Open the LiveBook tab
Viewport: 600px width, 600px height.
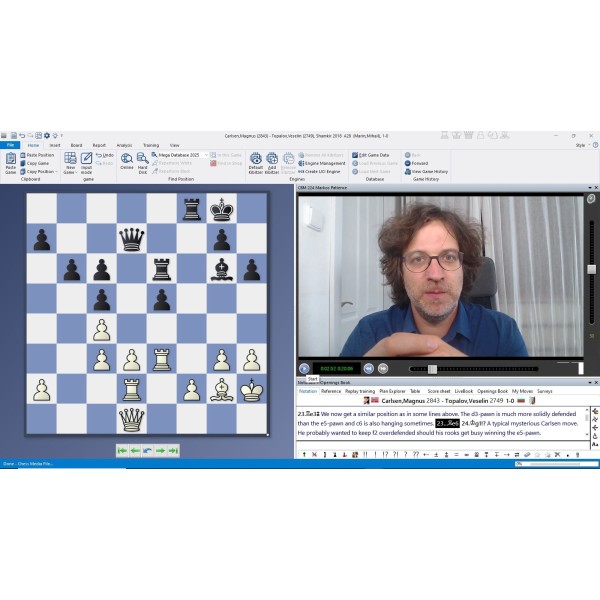click(464, 391)
